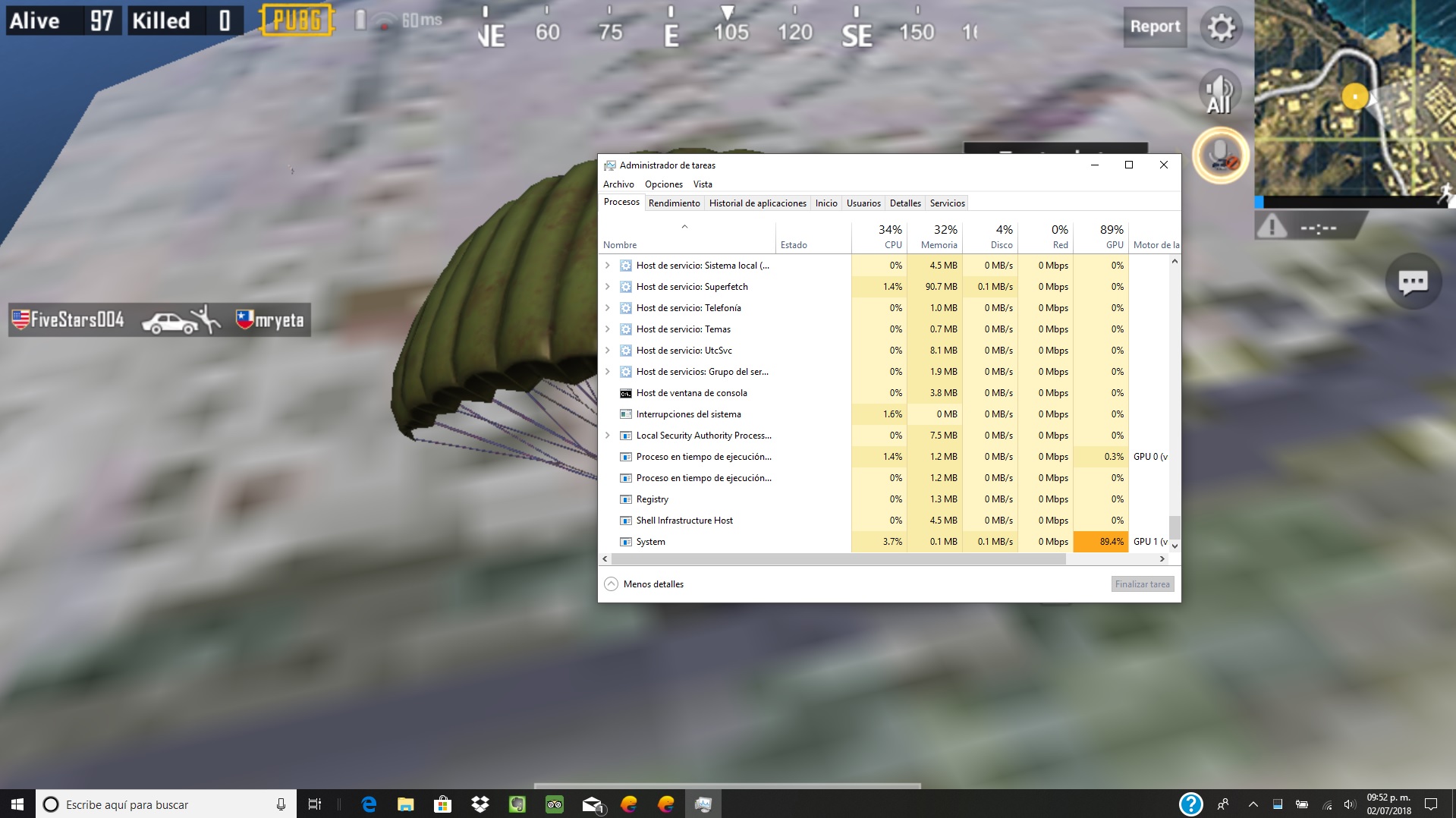Click the Cortana microphone icon
This screenshot has height=818, width=1456.
281,804
